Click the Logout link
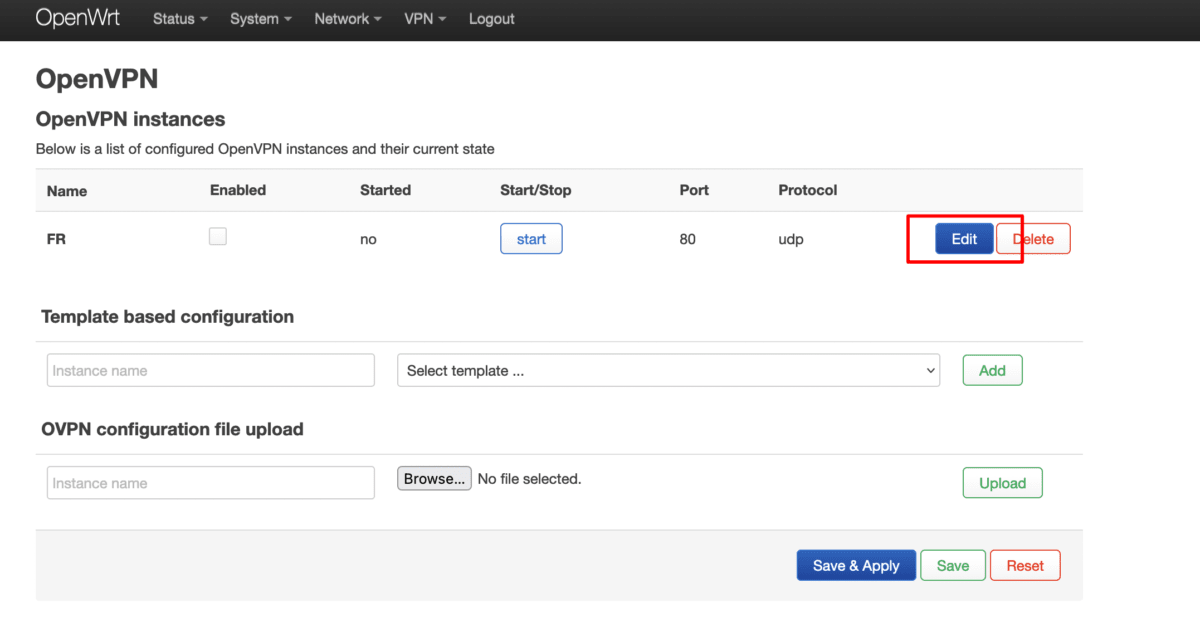This screenshot has width=1200, height=641. (x=492, y=19)
